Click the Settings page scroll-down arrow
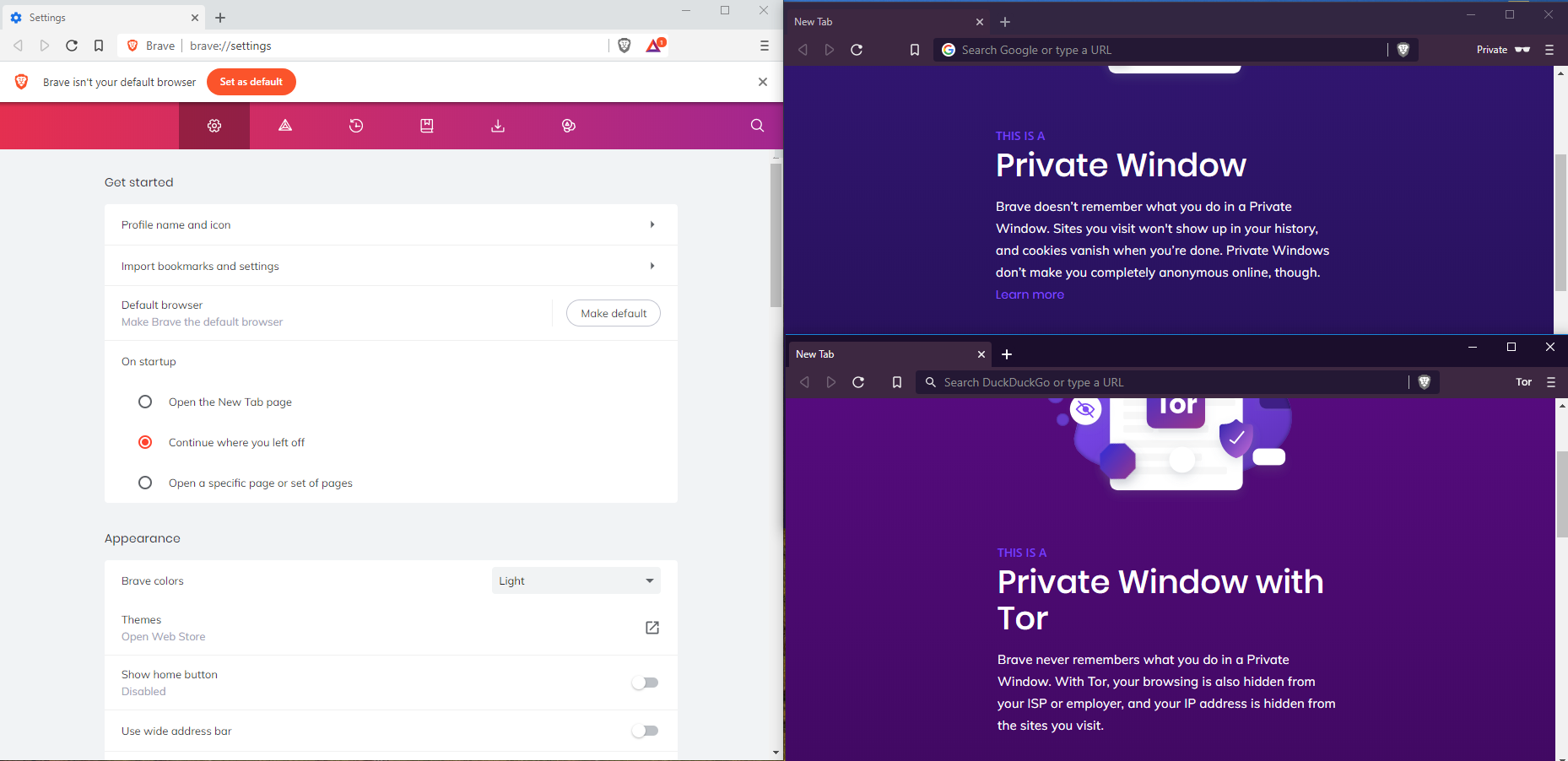1568x761 pixels. pos(776,752)
